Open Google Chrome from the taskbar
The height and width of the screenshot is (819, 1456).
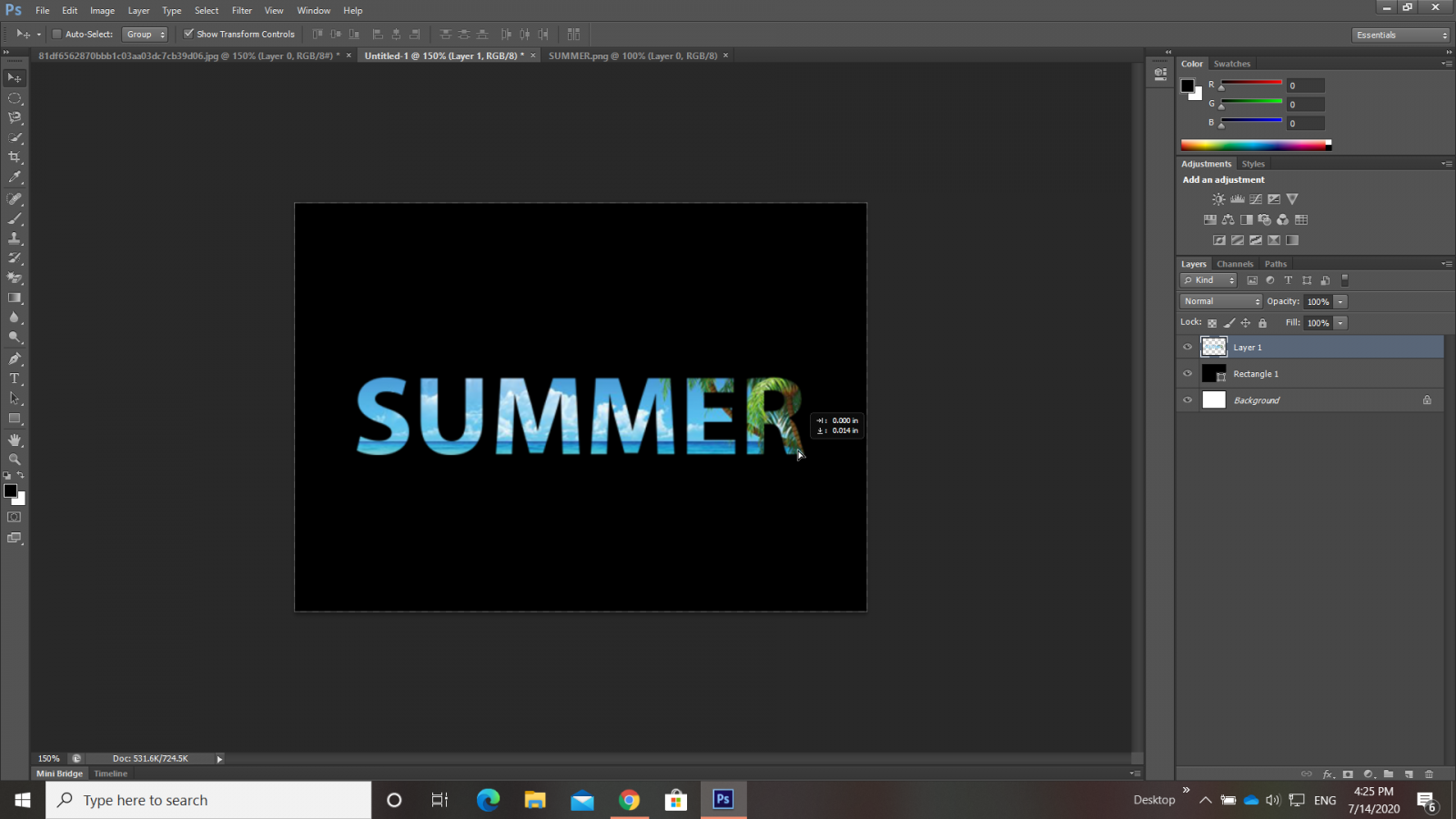click(x=629, y=800)
